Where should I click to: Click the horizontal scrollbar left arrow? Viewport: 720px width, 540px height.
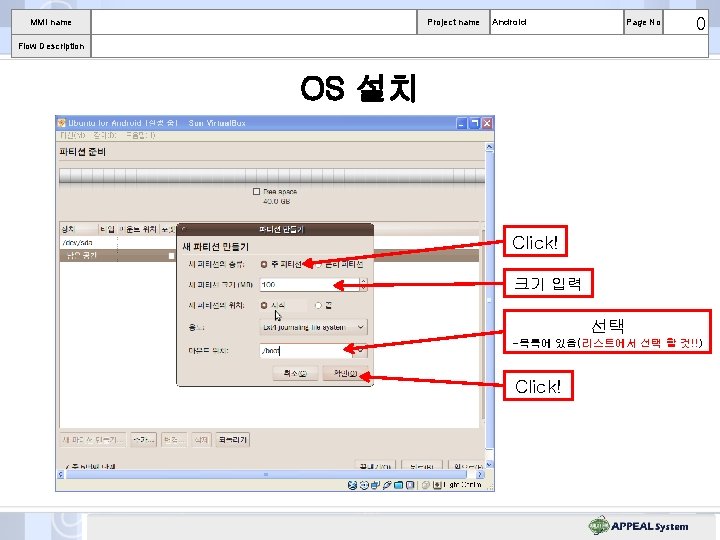click(x=61, y=475)
